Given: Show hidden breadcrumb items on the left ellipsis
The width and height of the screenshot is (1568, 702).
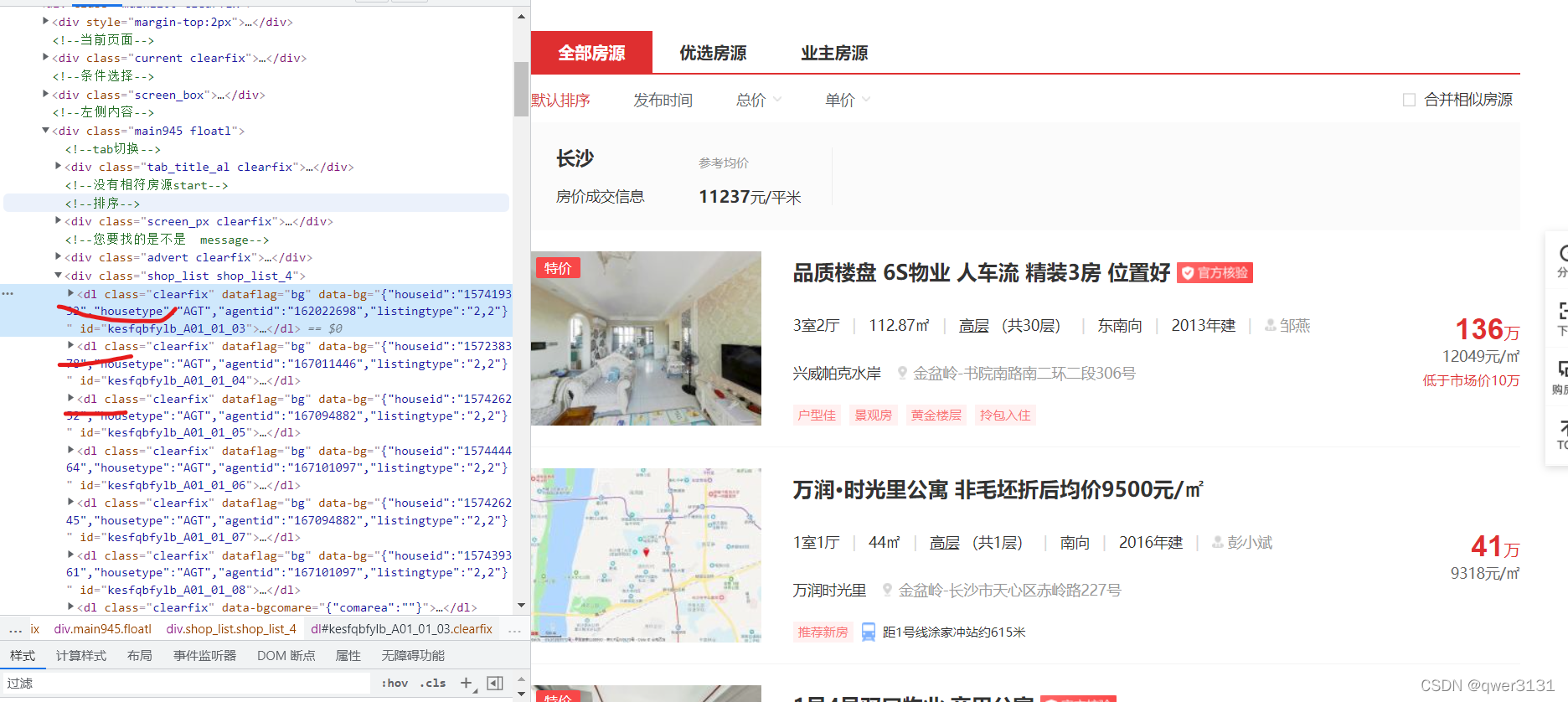Looking at the screenshot, I should [x=15, y=629].
